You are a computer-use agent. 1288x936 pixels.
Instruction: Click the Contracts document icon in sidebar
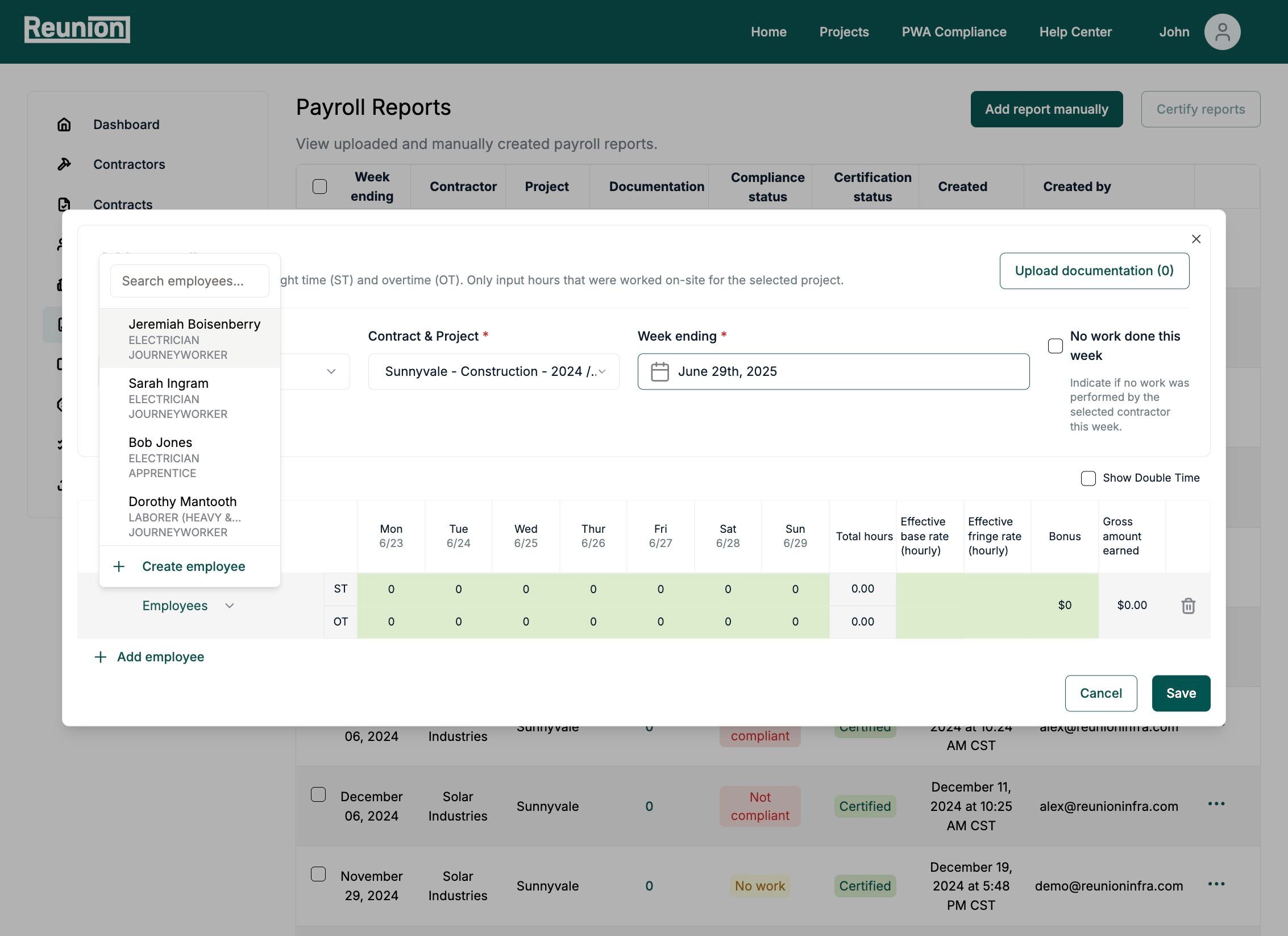(64, 204)
